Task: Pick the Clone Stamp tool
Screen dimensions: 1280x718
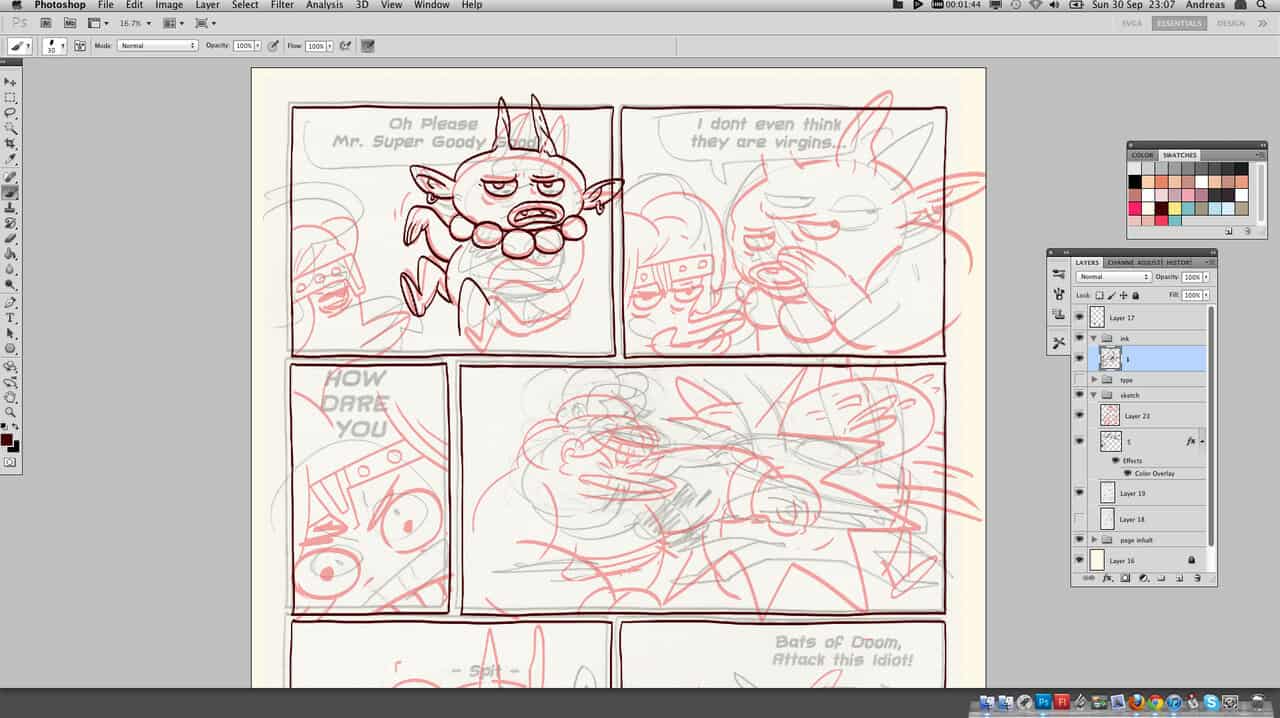Action: (x=10, y=207)
